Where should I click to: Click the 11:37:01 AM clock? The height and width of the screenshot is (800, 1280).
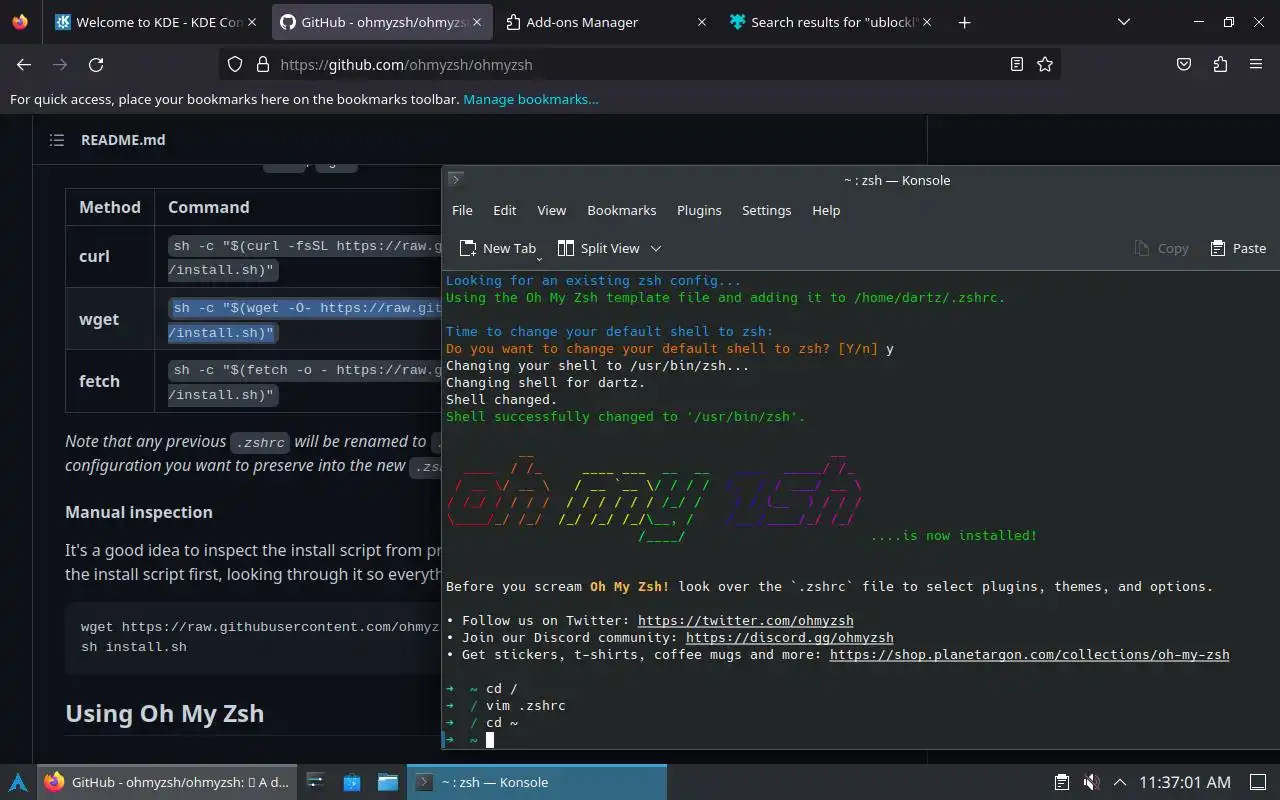coord(1185,782)
